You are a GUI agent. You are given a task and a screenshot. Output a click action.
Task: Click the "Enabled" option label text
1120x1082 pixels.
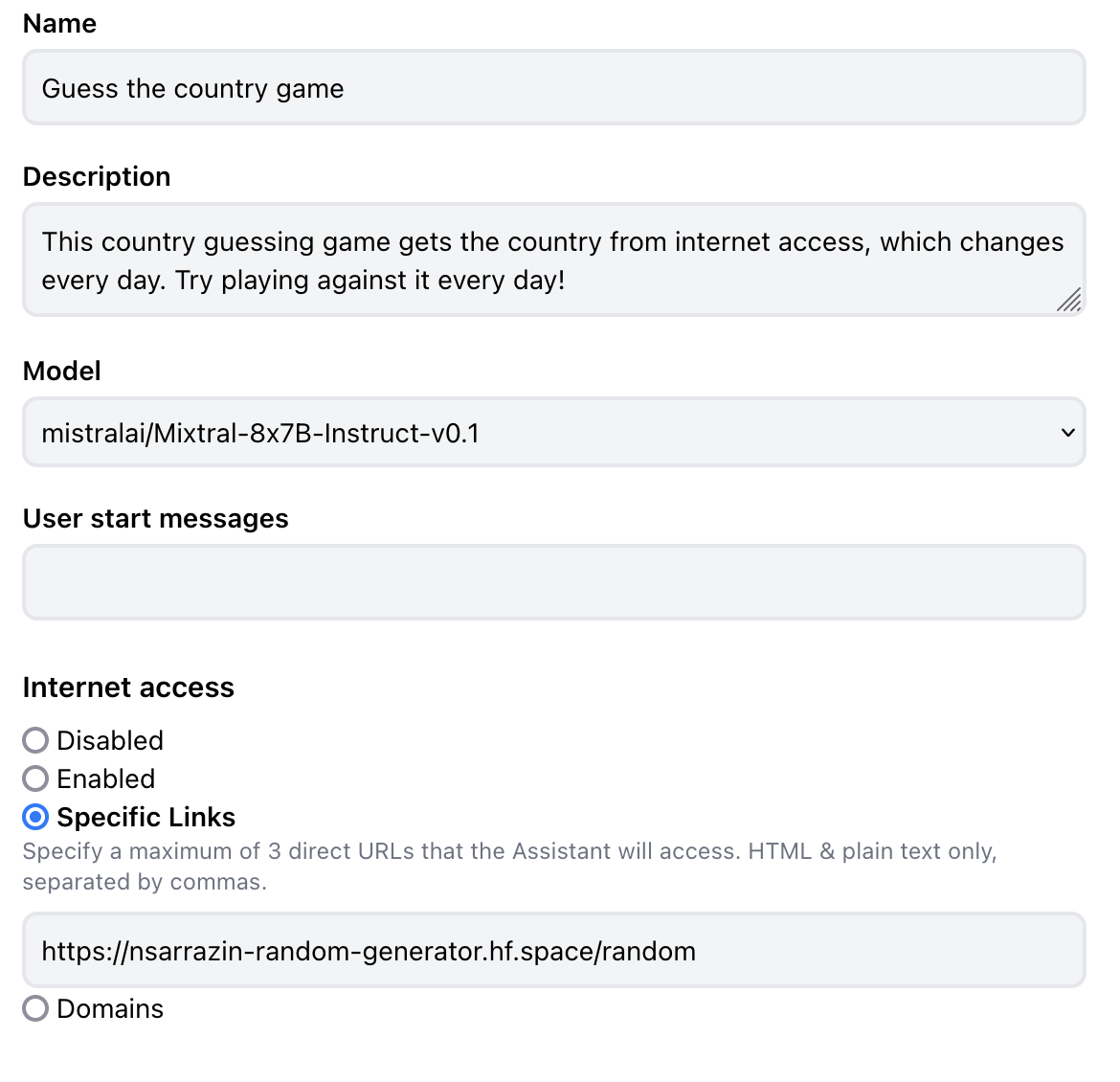pos(105,778)
